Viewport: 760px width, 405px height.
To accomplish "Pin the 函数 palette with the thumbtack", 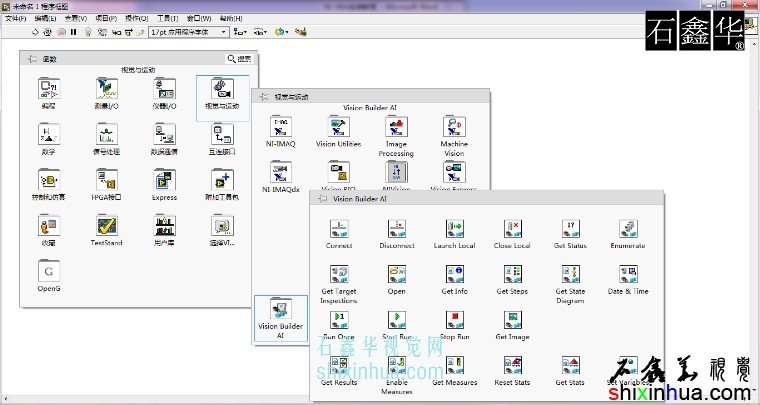I will [x=32, y=59].
